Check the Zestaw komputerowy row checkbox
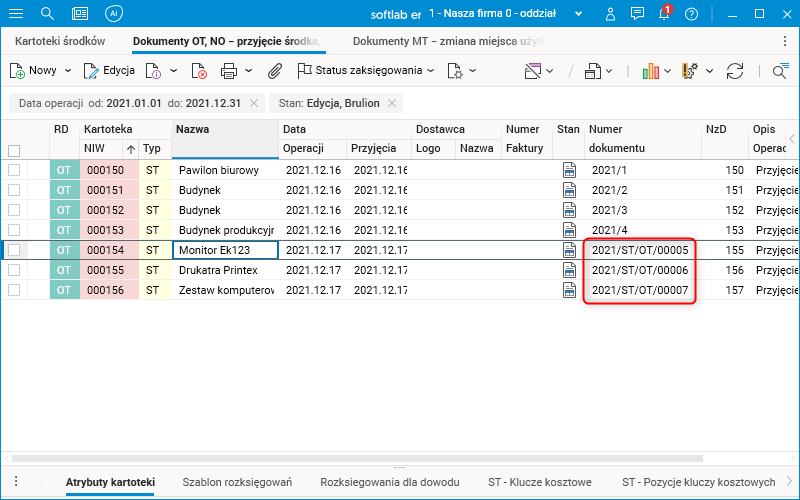The height and width of the screenshot is (500, 800). 14,290
